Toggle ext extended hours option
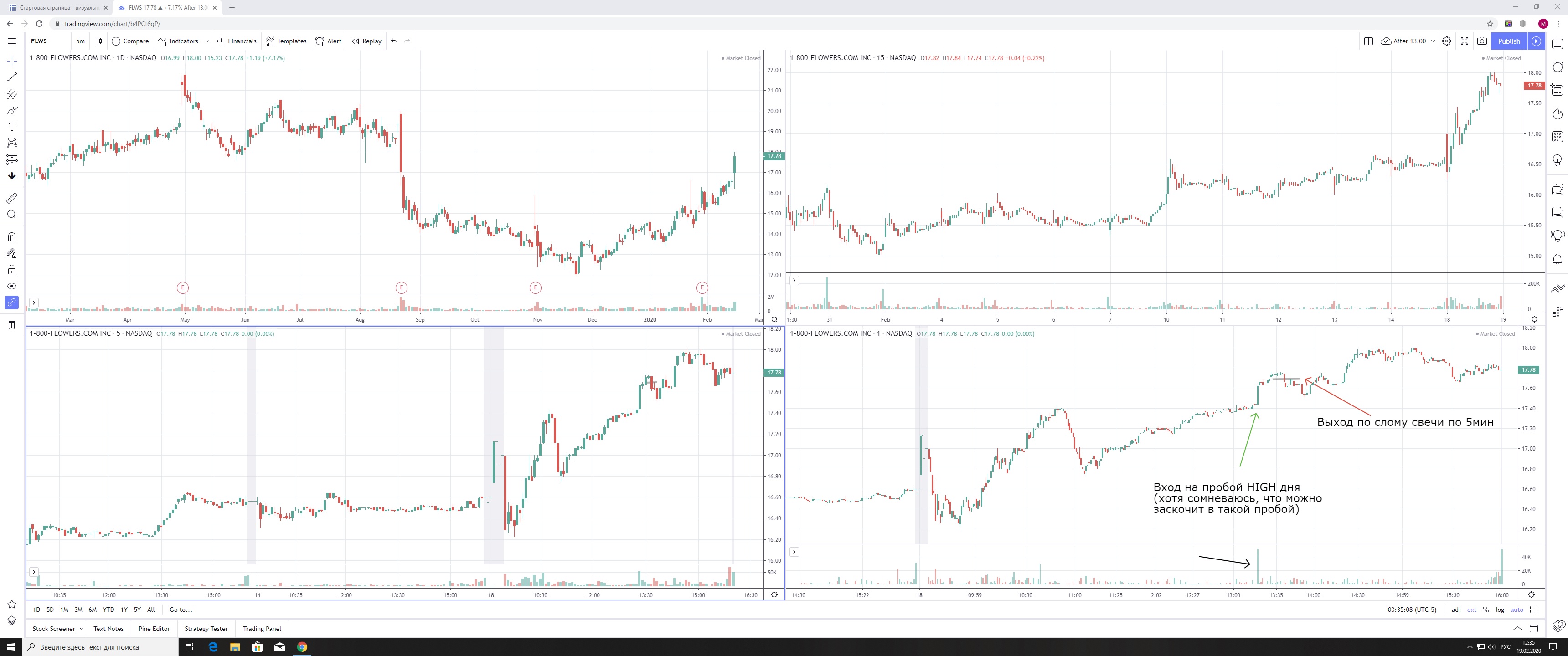Image resolution: width=1568 pixels, height=656 pixels. (x=1471, y=610)
